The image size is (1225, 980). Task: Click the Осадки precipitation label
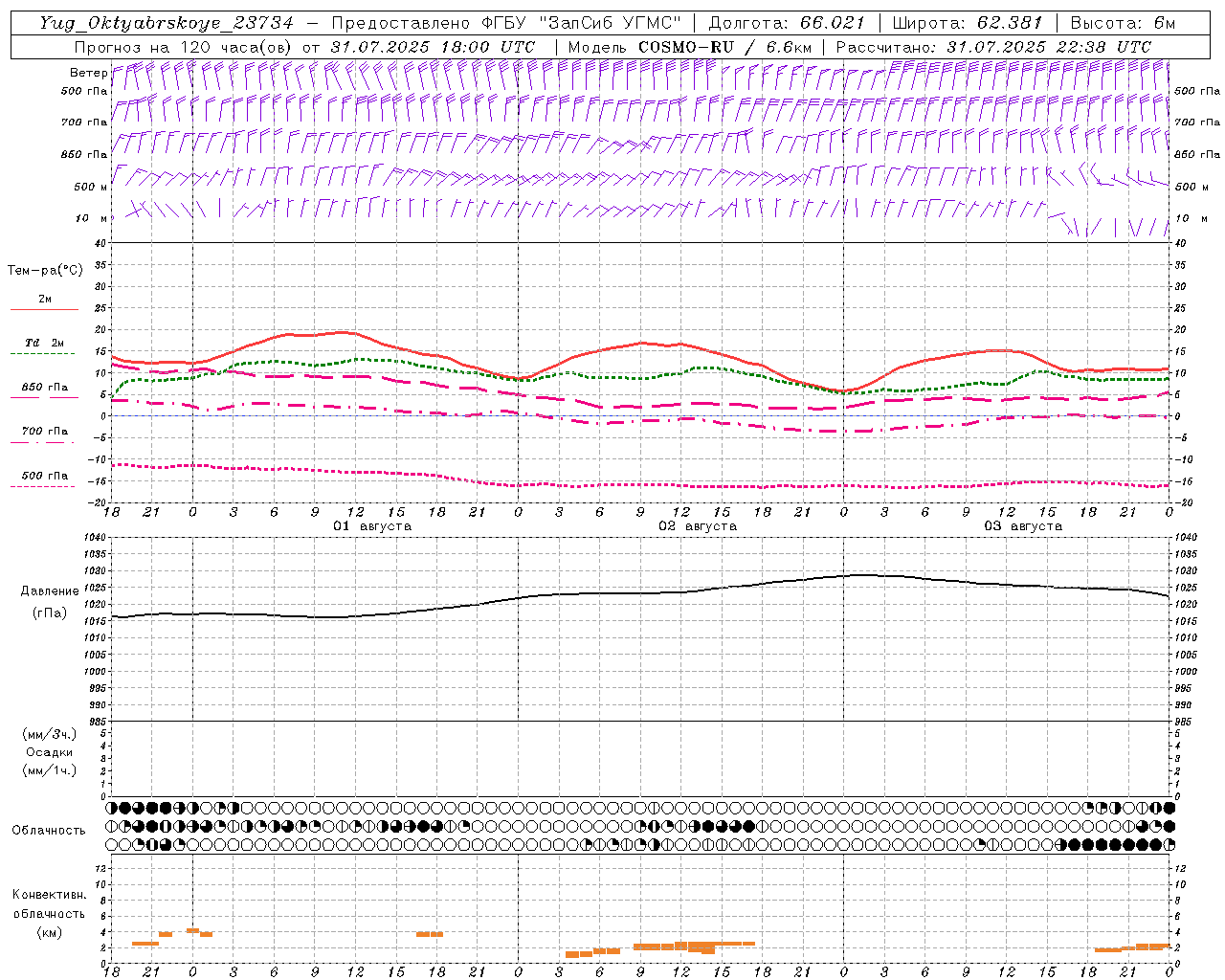click(50, 752)
